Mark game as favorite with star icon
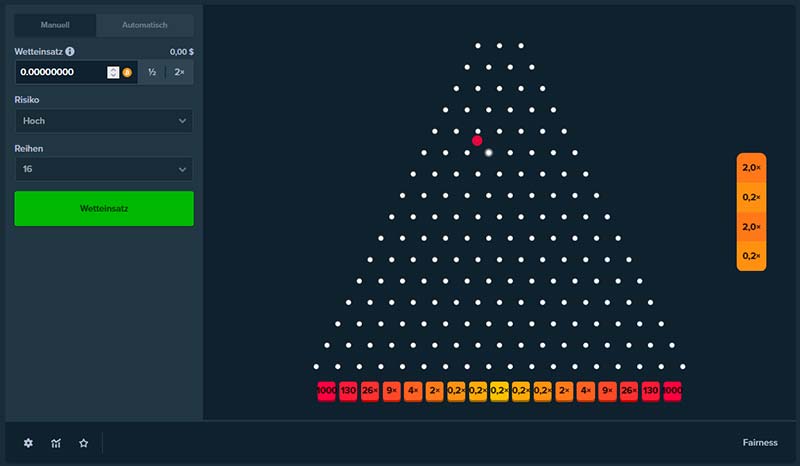 point(84,443)
